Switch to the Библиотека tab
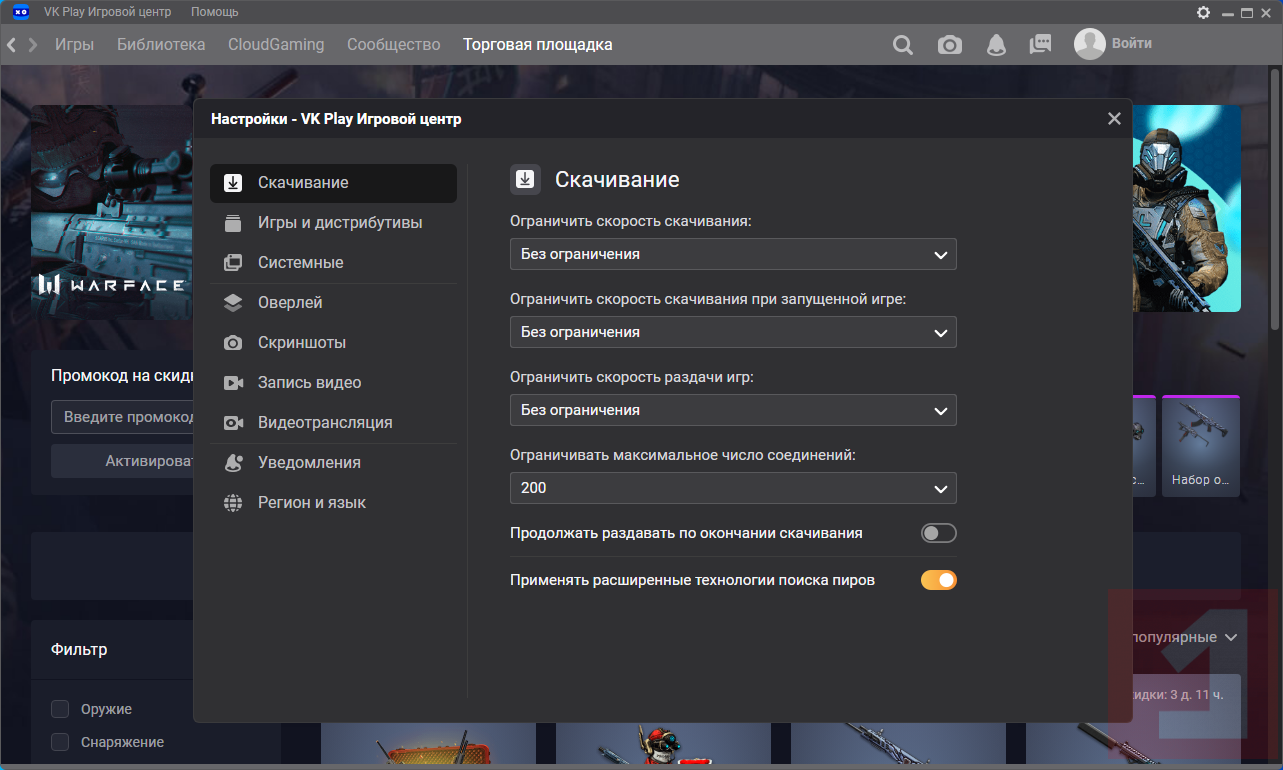1283x770 pixels. pos(161,45)
